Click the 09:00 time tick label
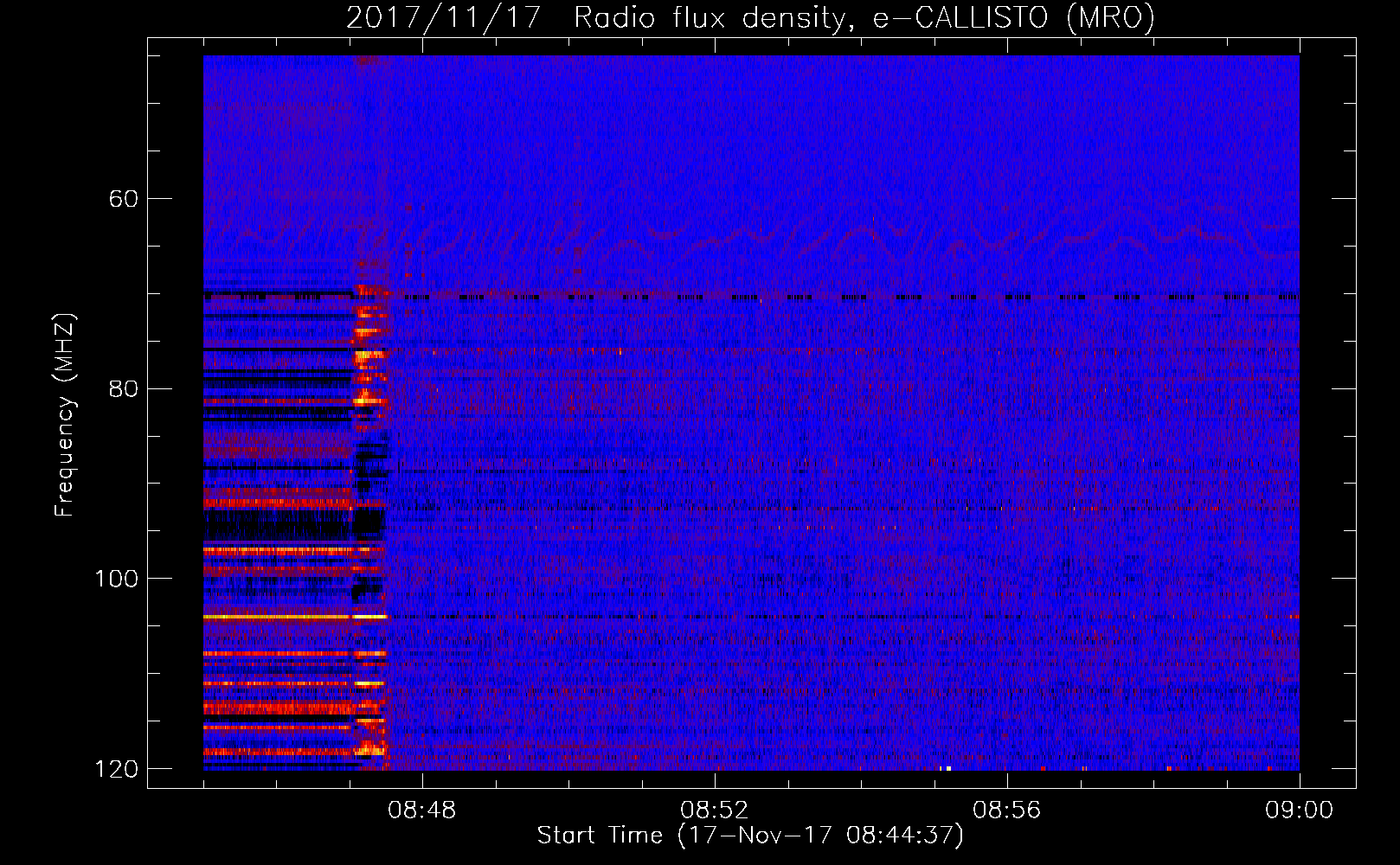 click(1300, 810)
